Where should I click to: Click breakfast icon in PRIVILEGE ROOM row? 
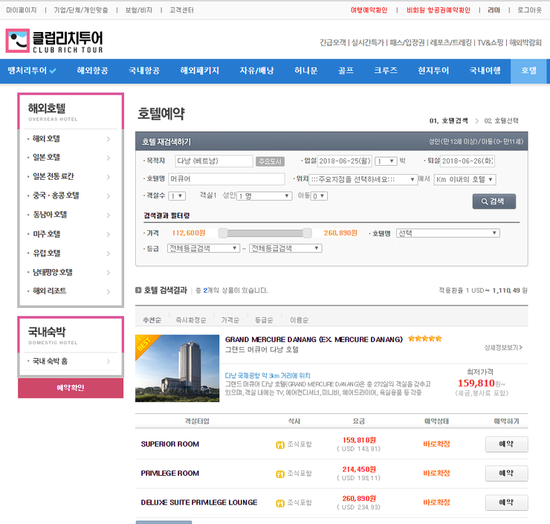pos(280,474)
